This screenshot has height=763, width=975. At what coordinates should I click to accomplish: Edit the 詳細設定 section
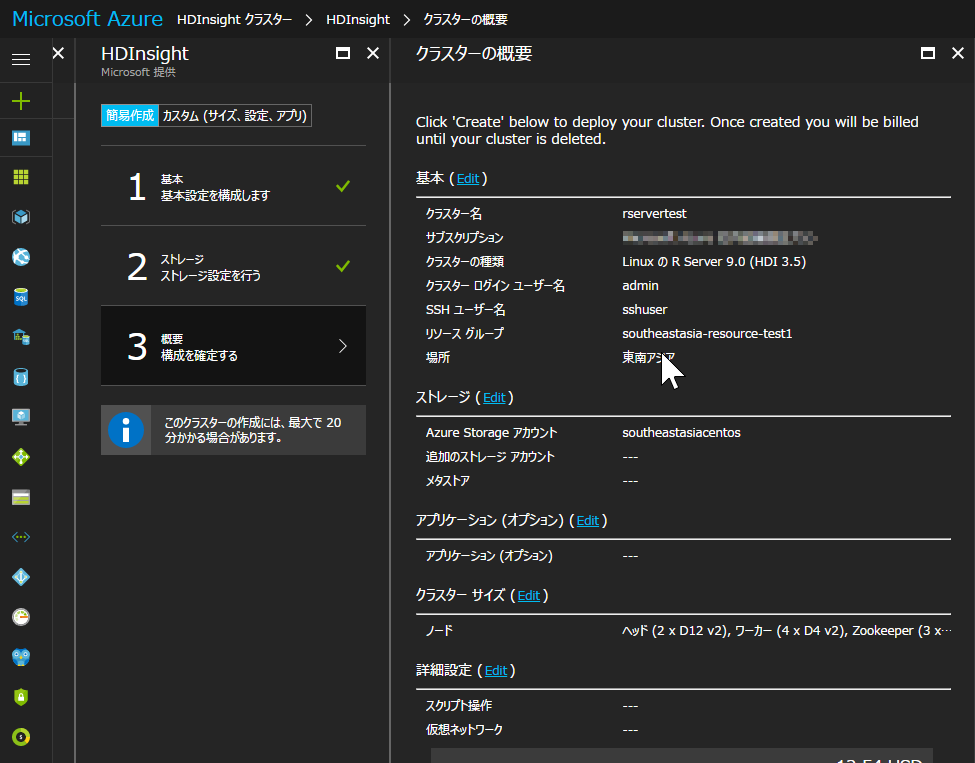coord(496,671)
